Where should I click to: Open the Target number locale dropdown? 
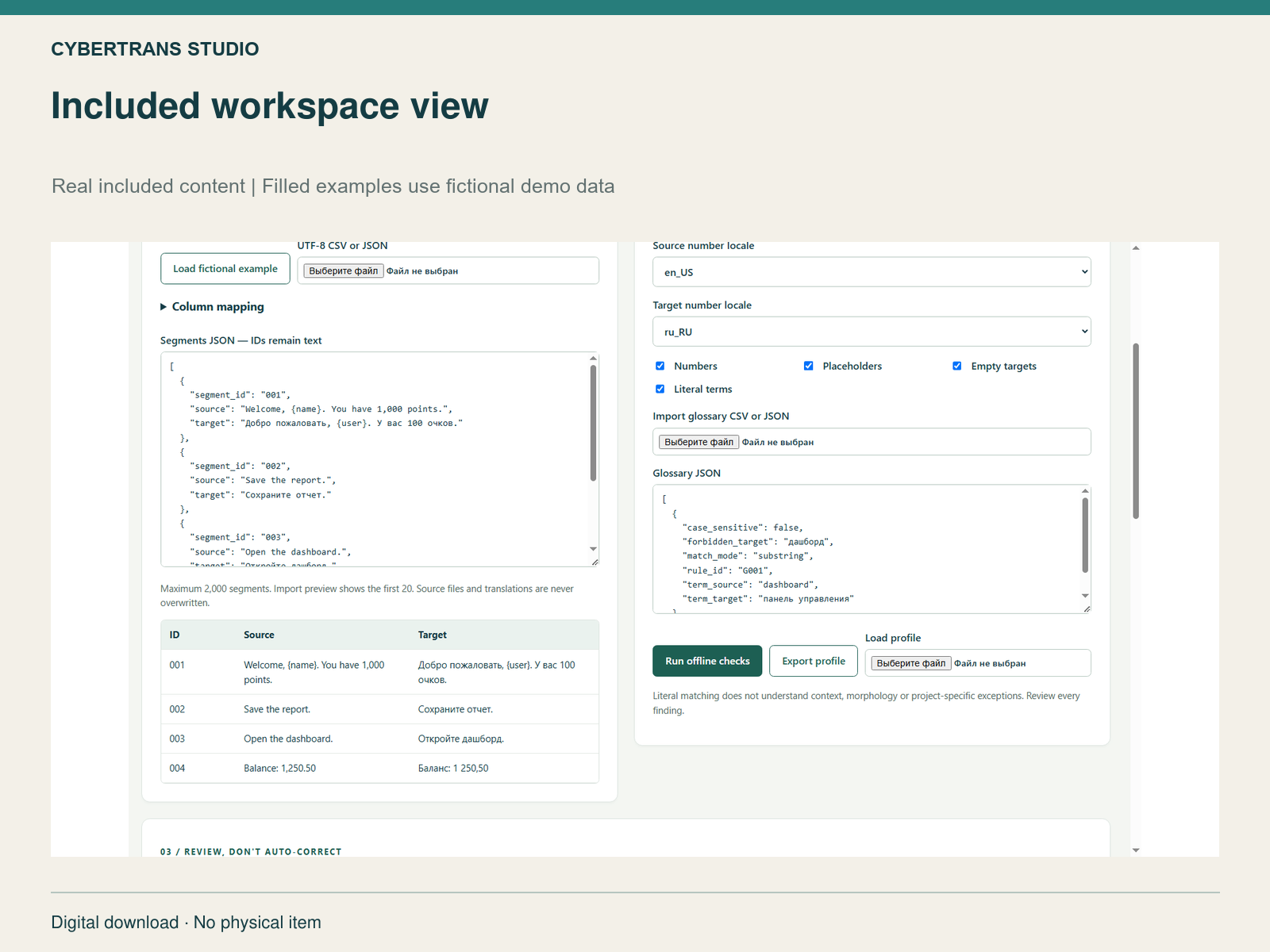(x=872, y=332)
